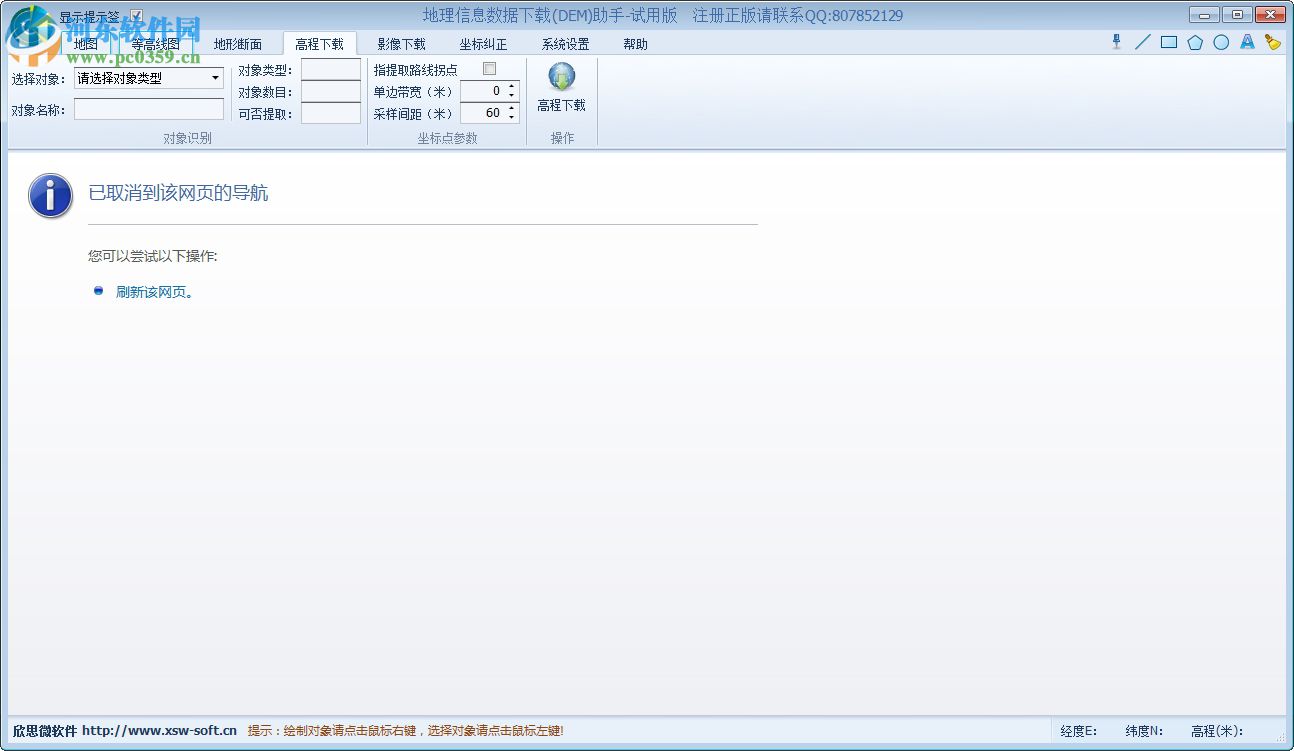Click inside the 对象名称 input field

148,109
